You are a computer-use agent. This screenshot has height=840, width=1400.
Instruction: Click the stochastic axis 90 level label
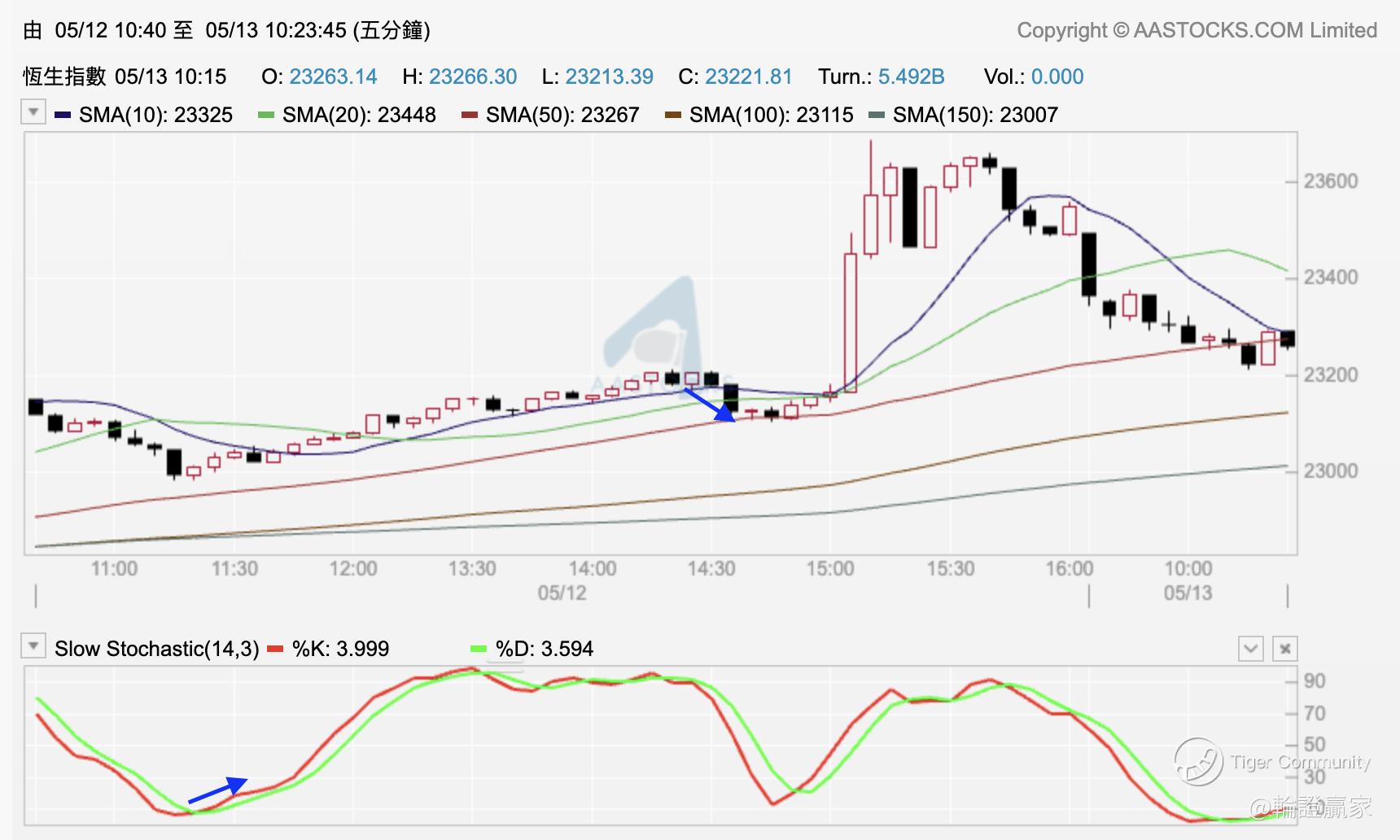[1315, 680]
